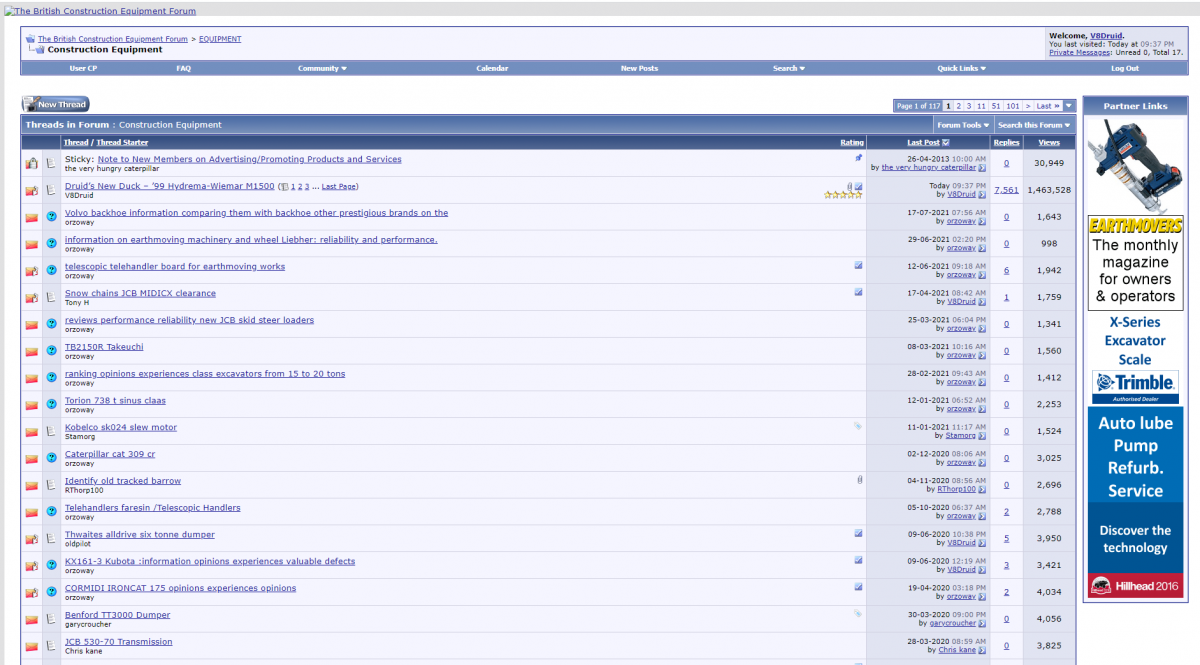Jump to last post in Druid's New Duck thread

(982, 195)
